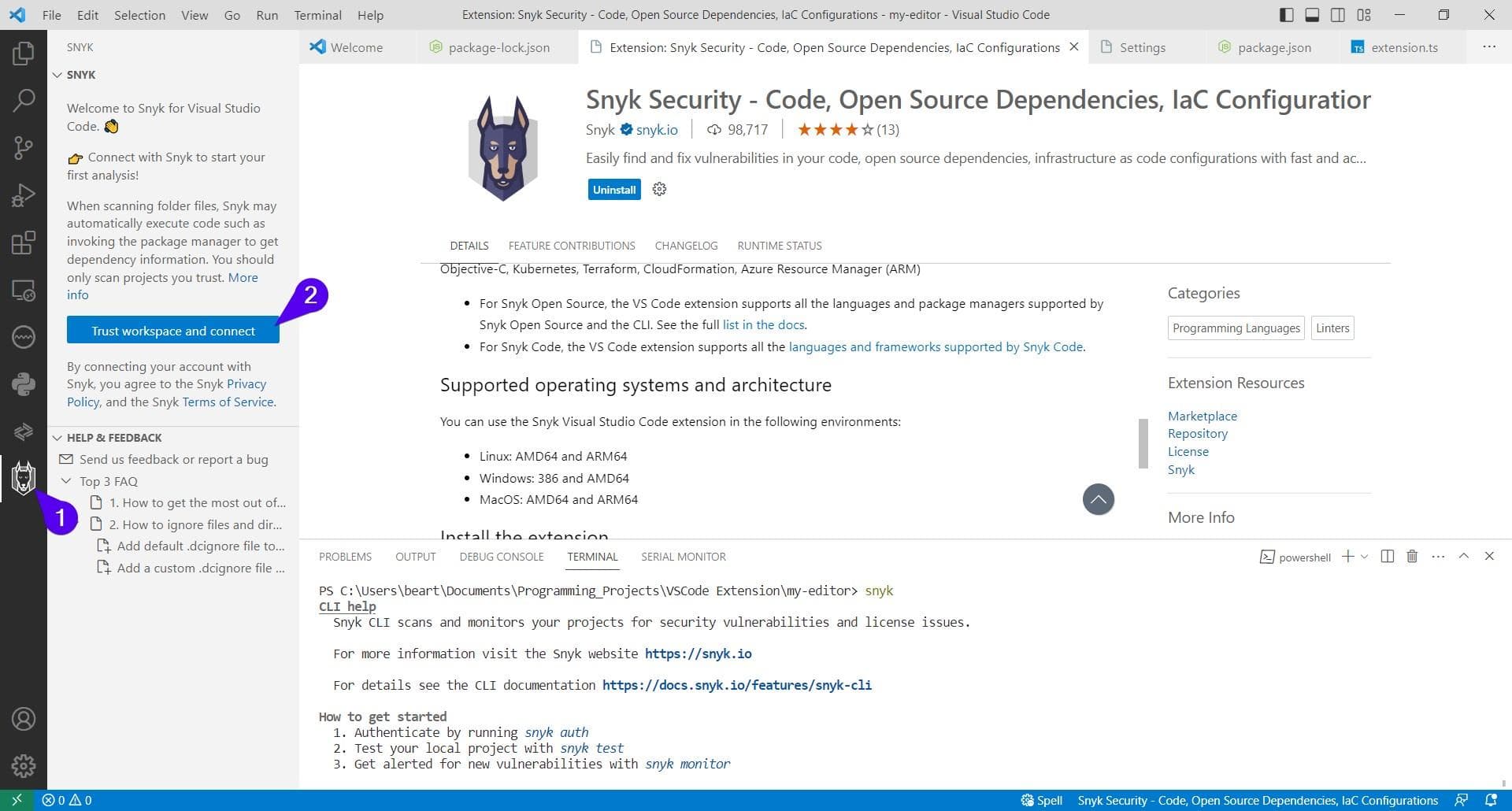Screen dimensions: 1512x811
Task: Maximize the terminal panel with up chevron
Action: pos(1464,556)
